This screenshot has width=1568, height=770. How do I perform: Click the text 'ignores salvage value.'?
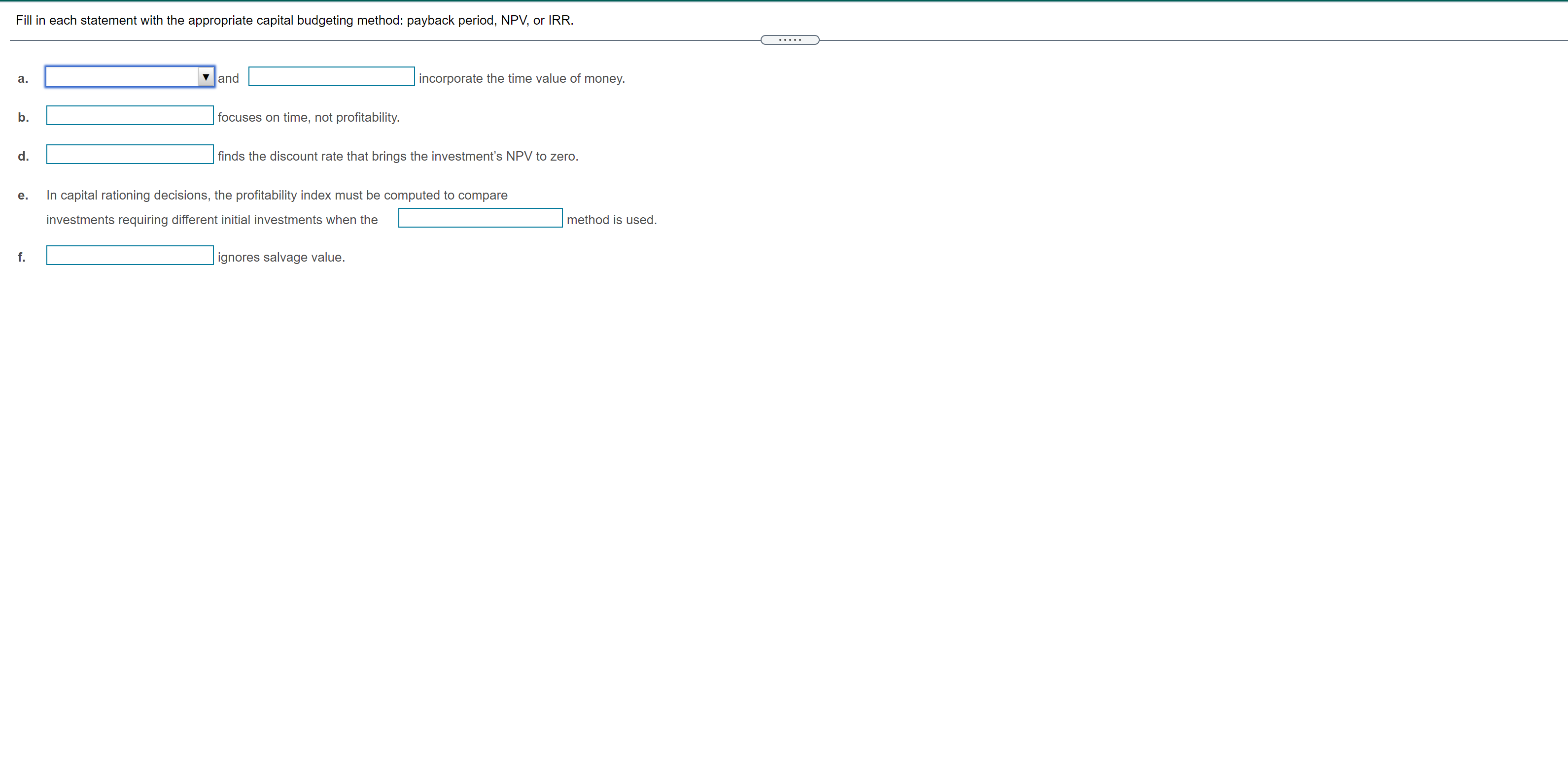[x=280, y=257]
